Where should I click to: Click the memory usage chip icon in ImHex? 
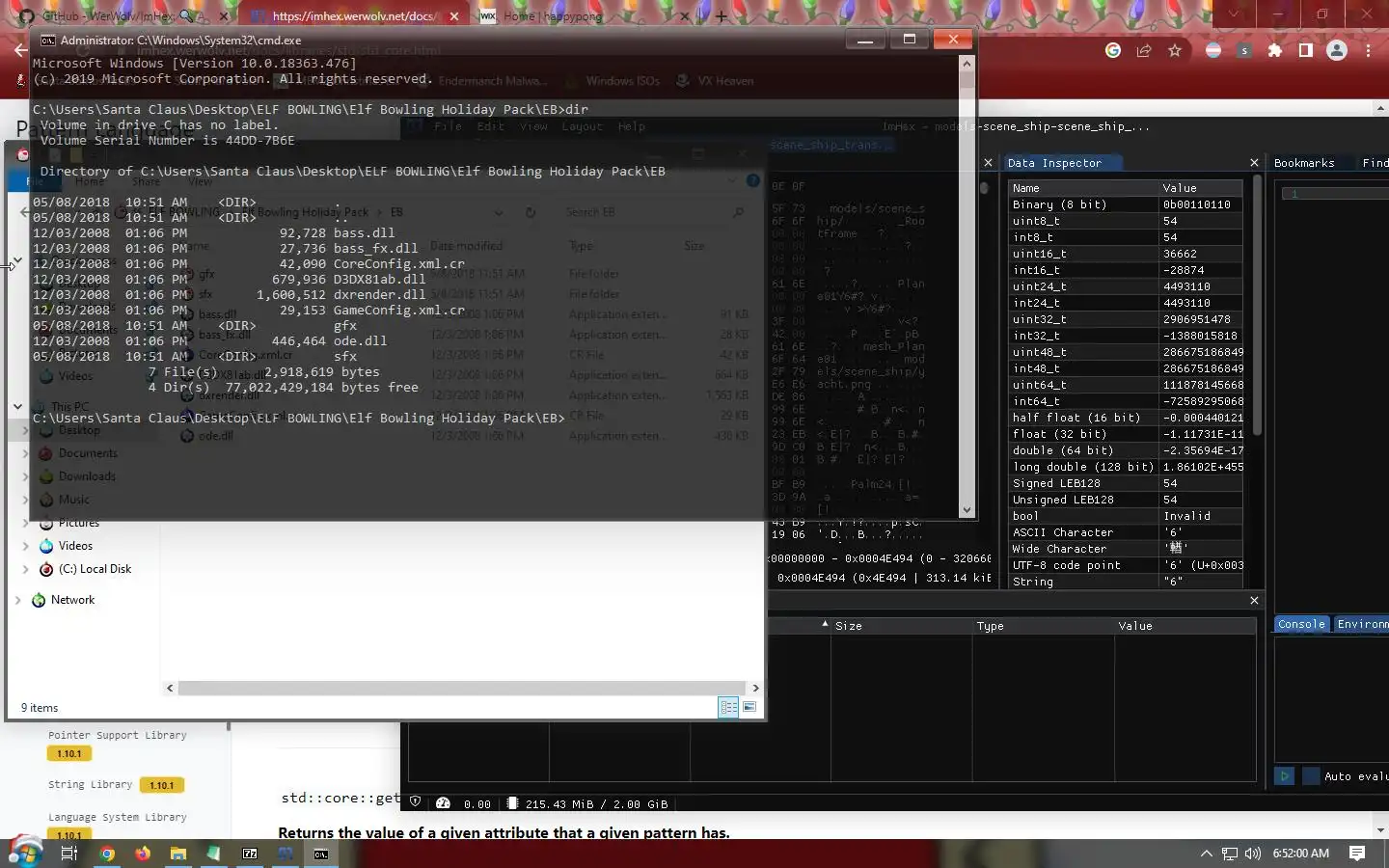(512, 802)
